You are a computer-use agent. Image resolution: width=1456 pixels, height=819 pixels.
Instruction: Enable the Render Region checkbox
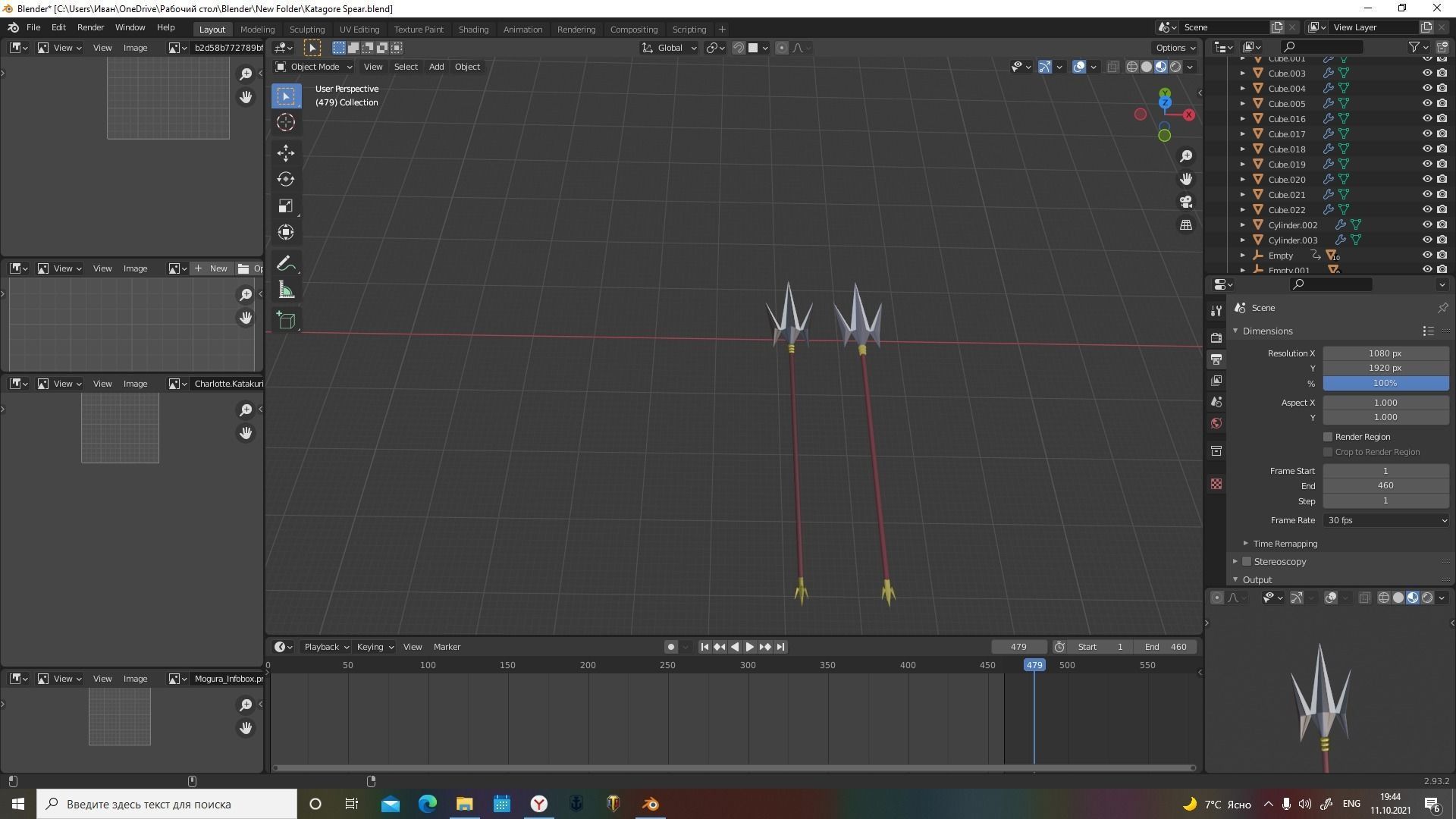pyautogui.click(x=1328, y=437)
